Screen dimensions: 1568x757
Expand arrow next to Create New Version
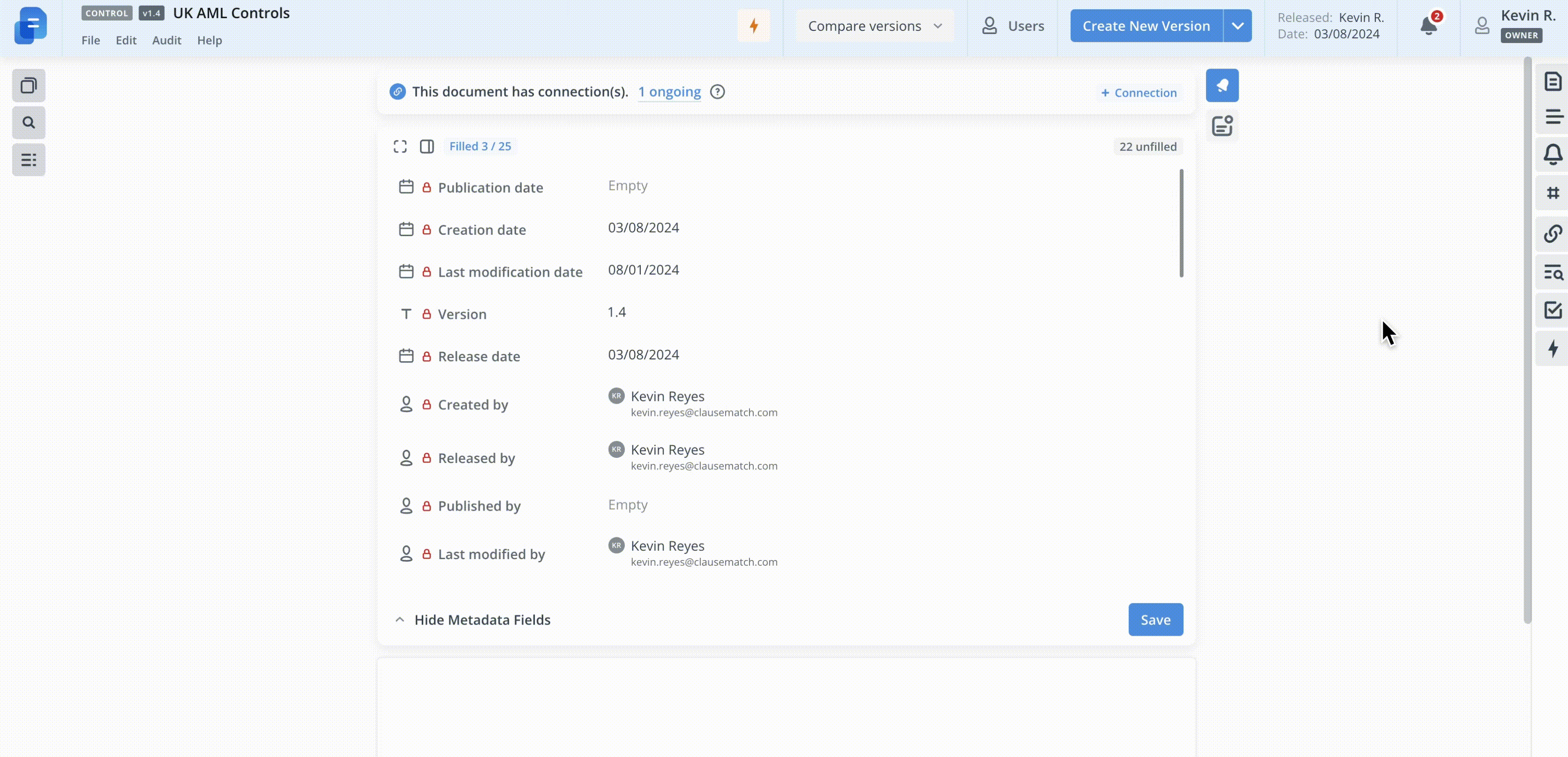(1237, 26)
